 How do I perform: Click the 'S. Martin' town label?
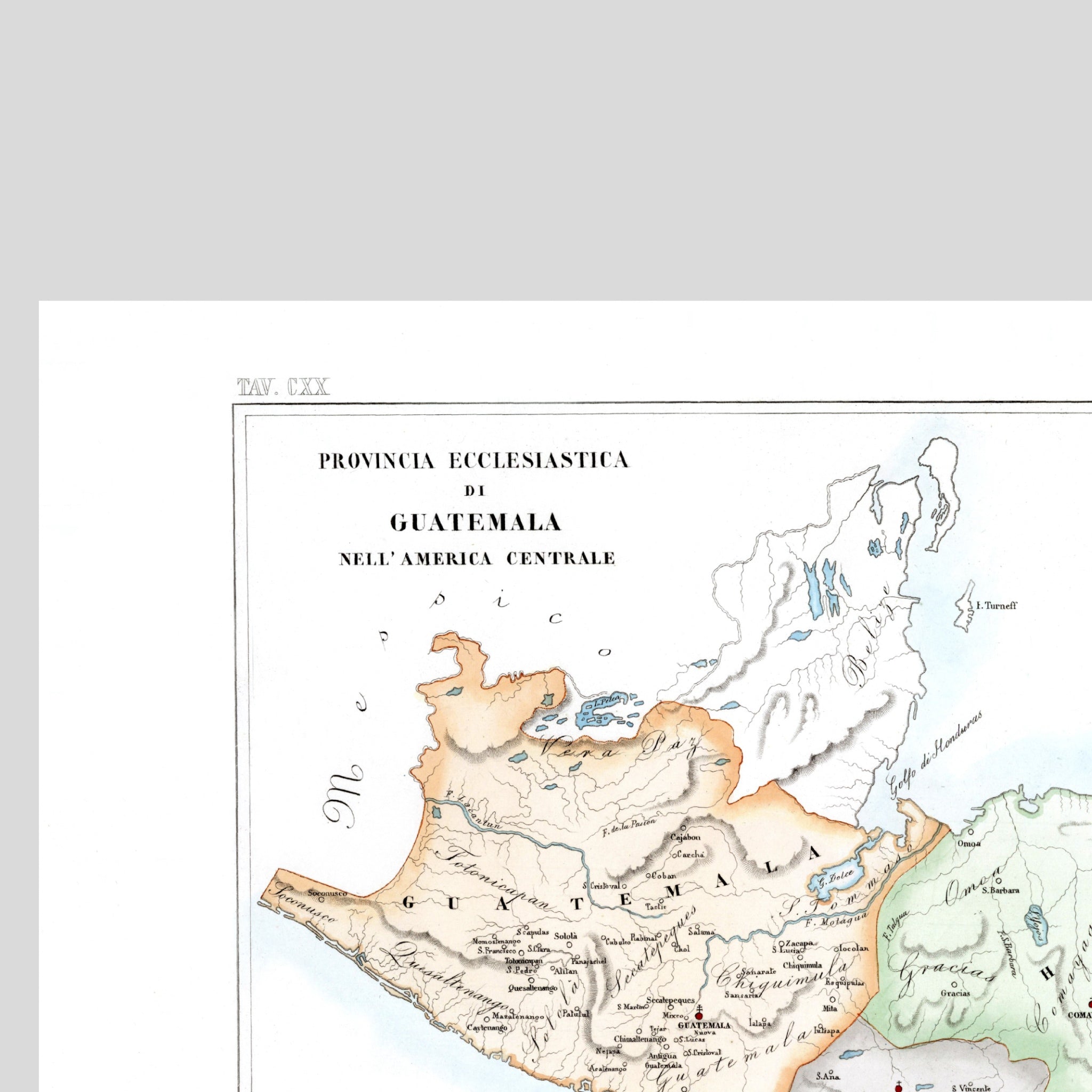(631, 1007)
